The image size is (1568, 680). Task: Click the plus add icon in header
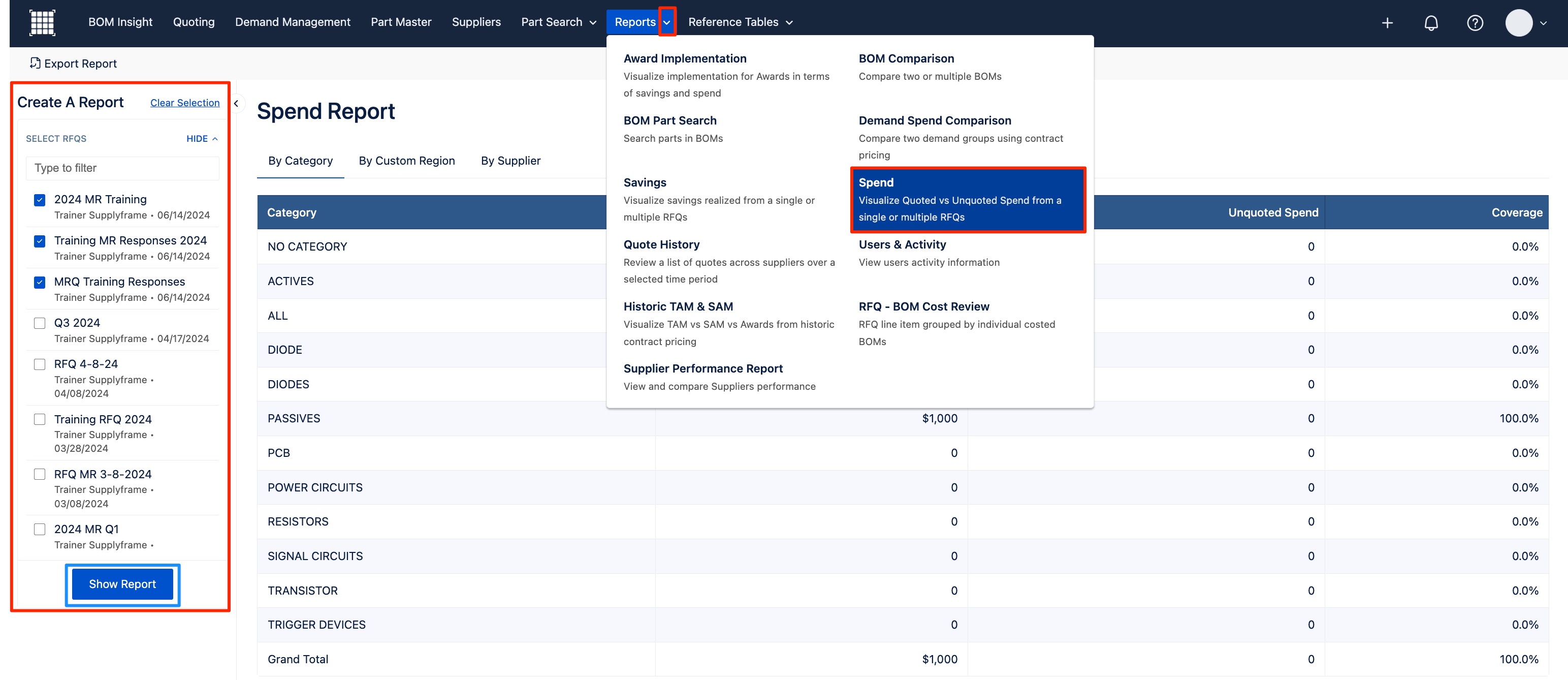[x=1387, y=23]
